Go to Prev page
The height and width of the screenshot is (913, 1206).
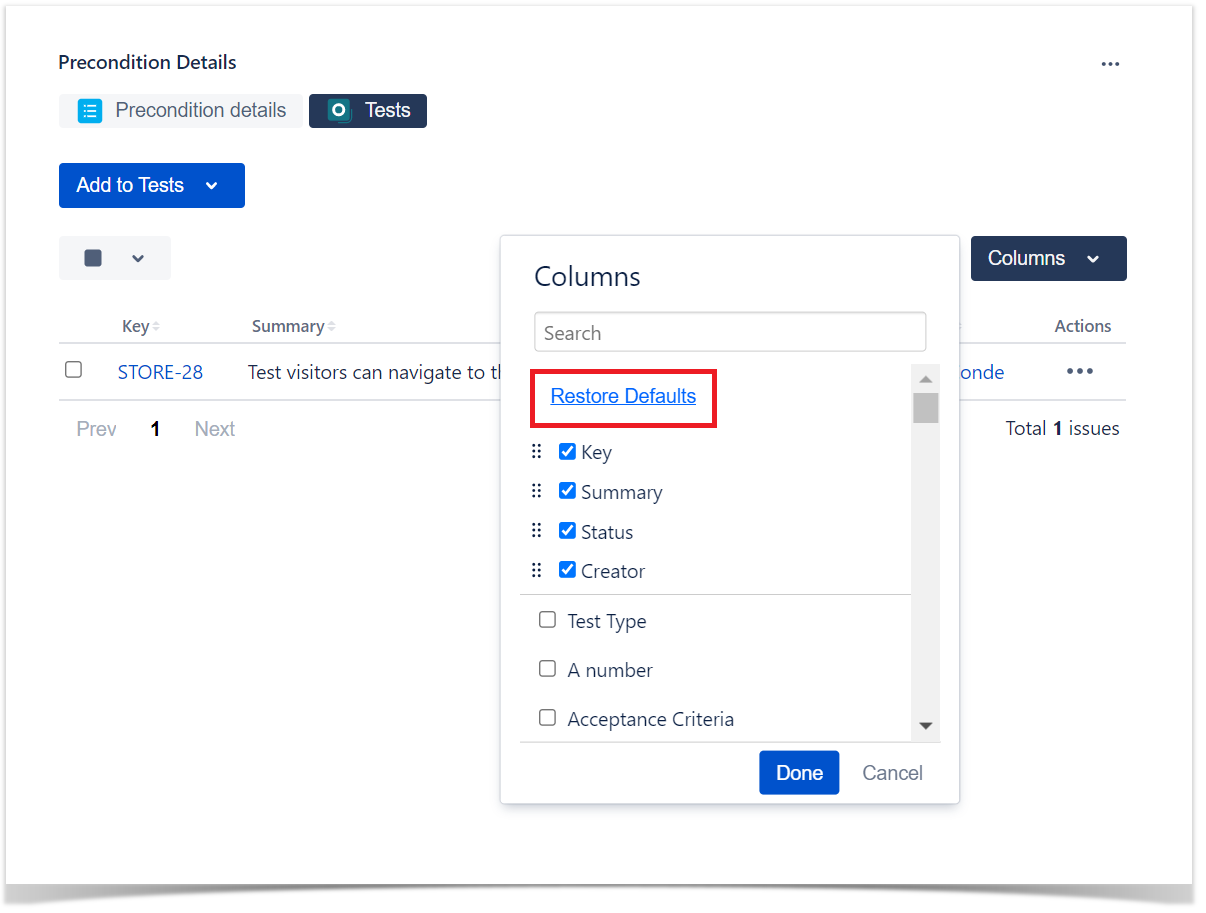(x=96, y=429)
